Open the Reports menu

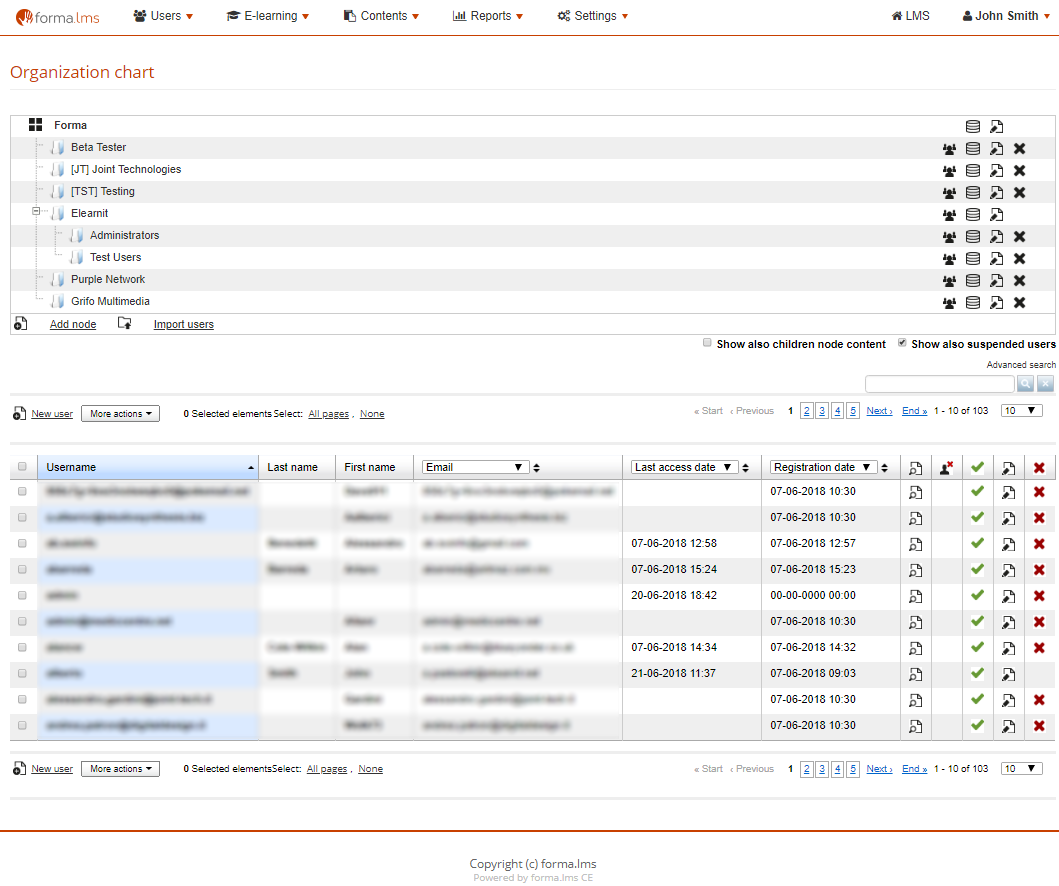coord(487,16)
